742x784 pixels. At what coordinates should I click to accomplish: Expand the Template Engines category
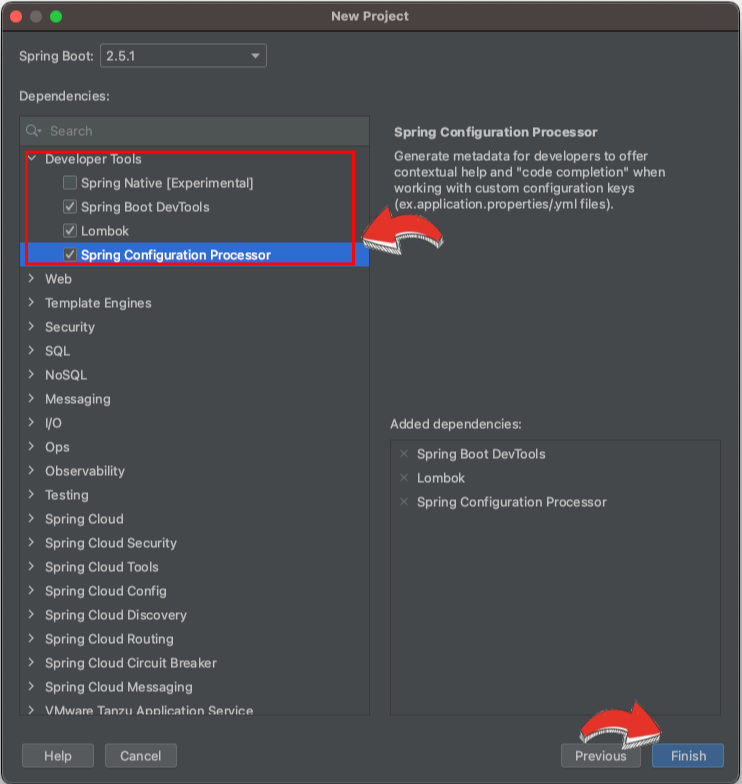coord(32,302)
